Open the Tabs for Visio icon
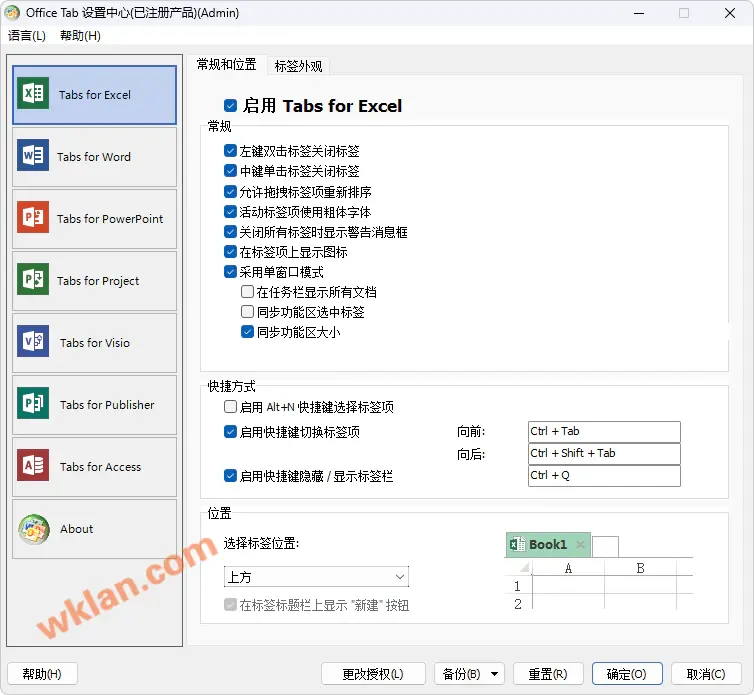754x695 pixels. tap(33, 341)
